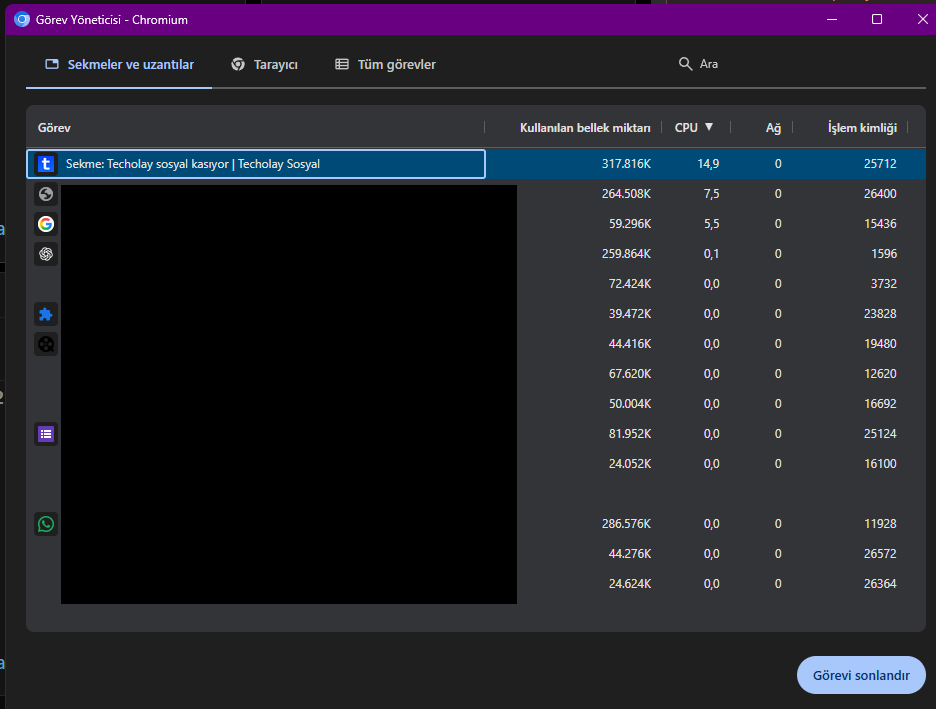
Task: Click the film reel icon in the 44.416K row
Action: (x=46, y=344)
